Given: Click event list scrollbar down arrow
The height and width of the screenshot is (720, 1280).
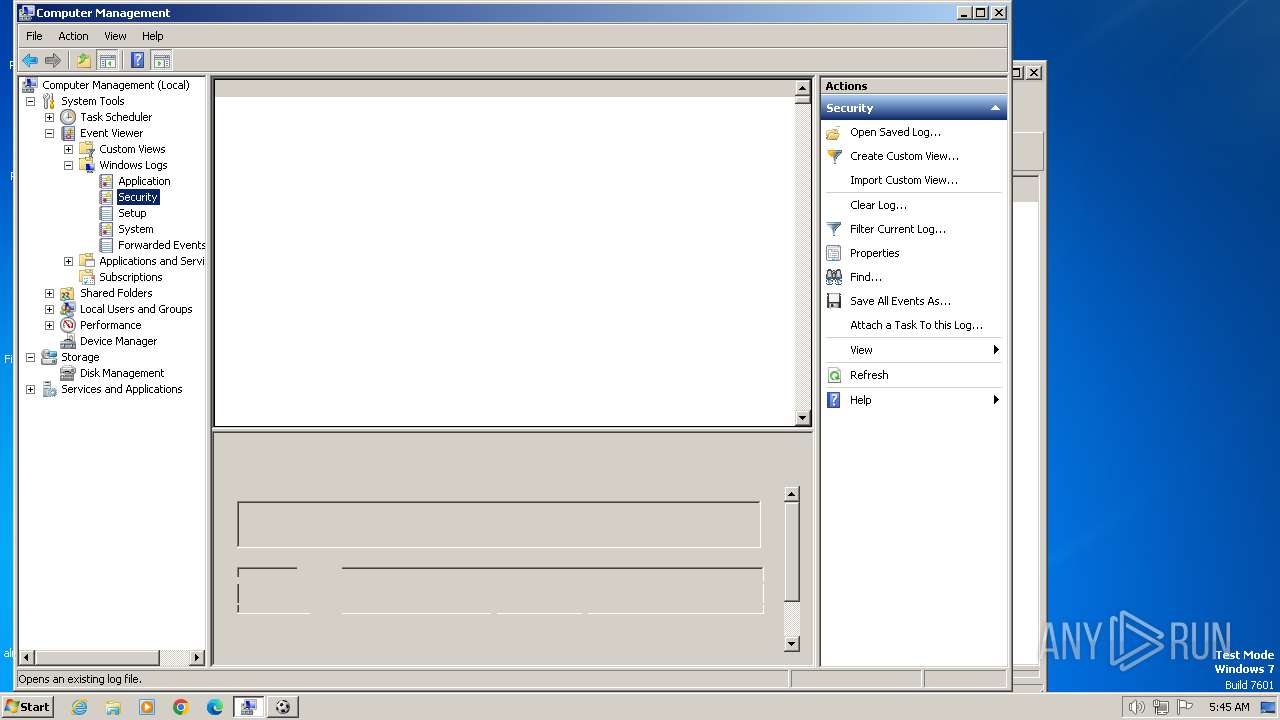Looking at the screenshot, I should click(802, 418).
